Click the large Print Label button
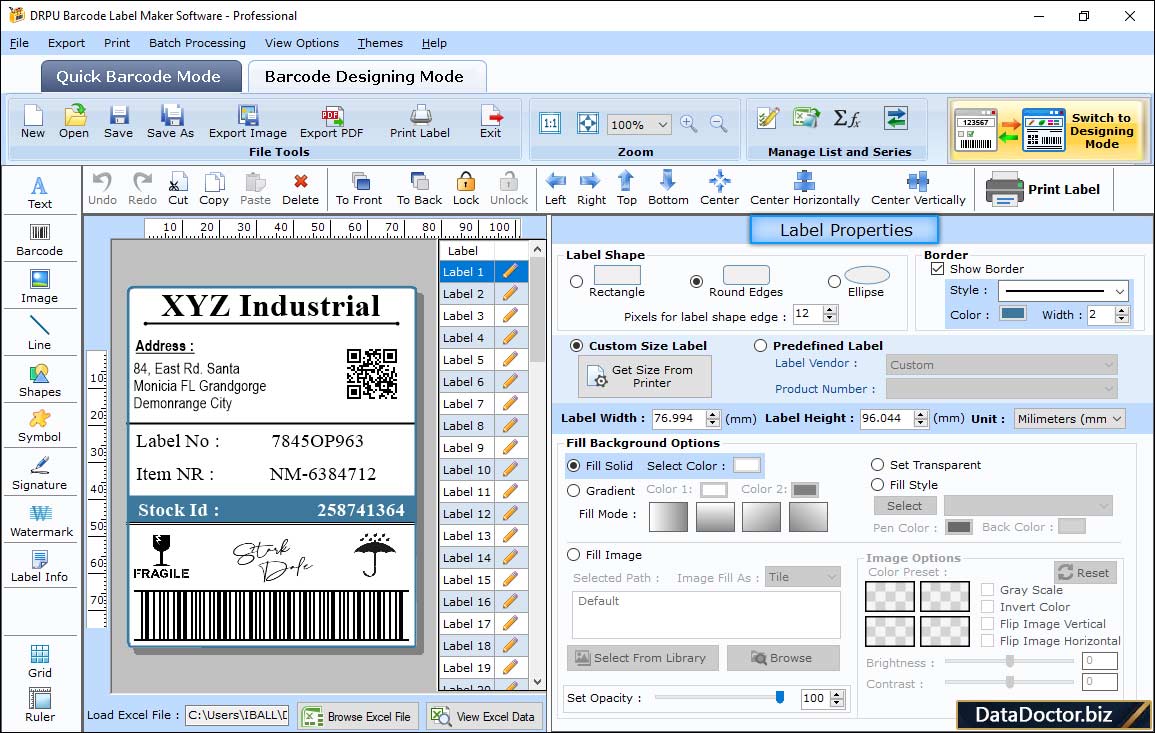The image size is (1155, 733). (x=1042, y=189)
